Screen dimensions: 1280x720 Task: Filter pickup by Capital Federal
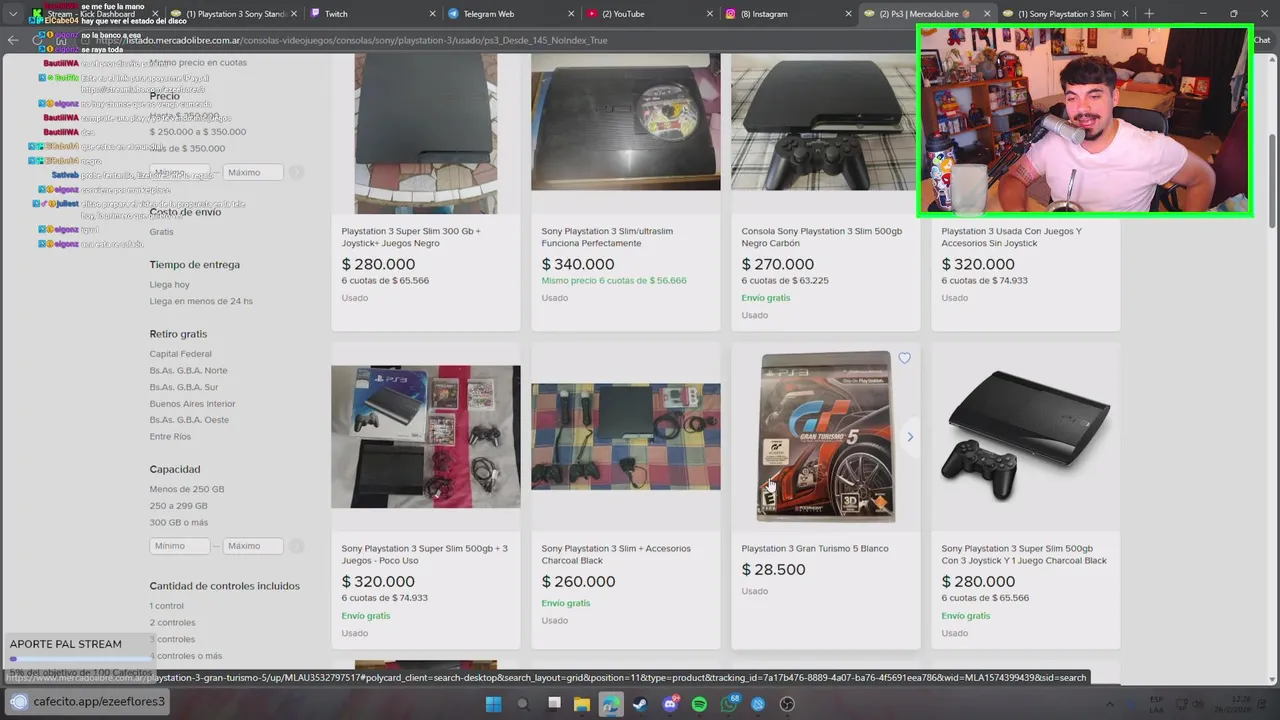[x=180, y=354]
